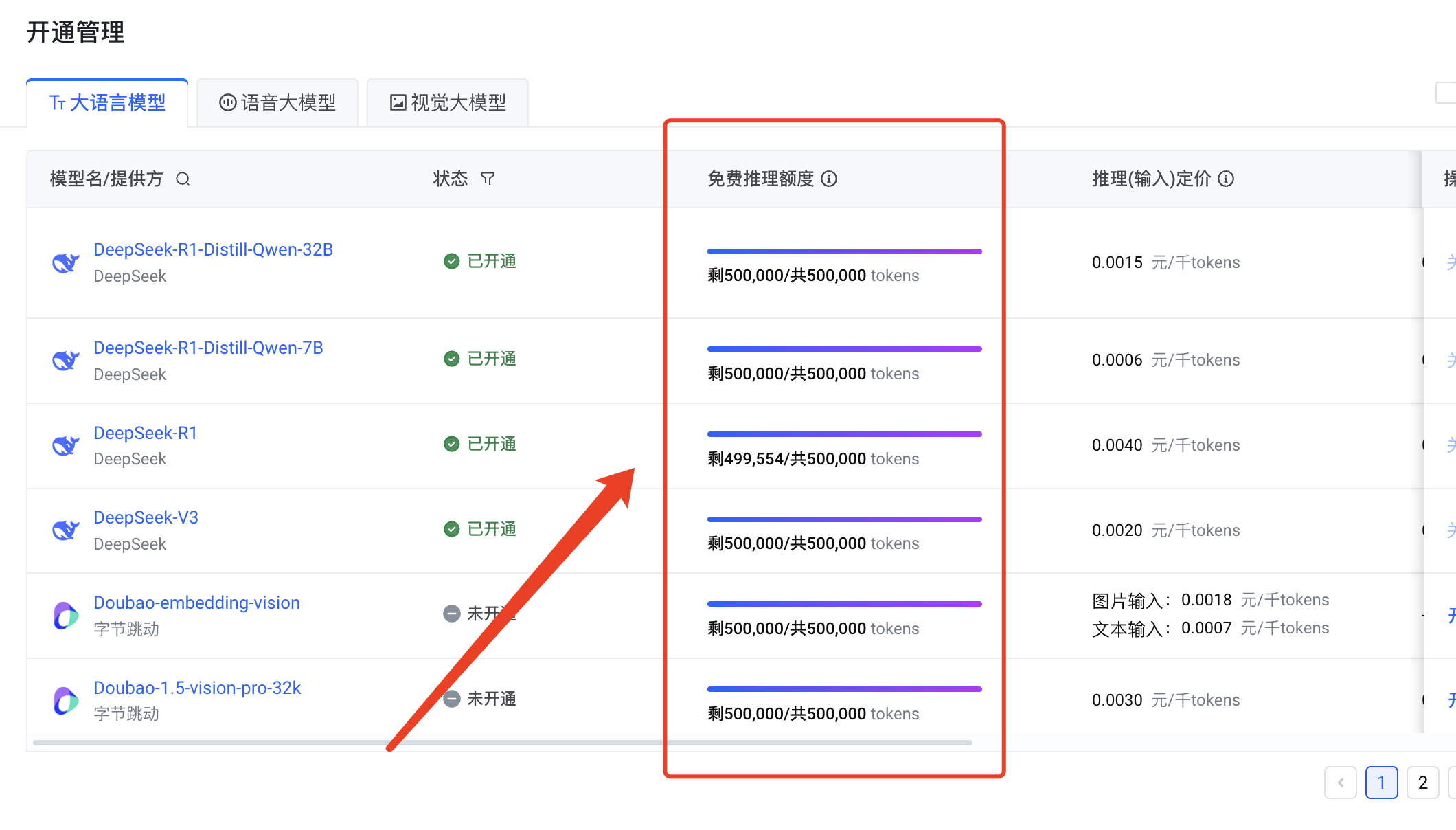Click the 开通管理 page title
The width and height of the screenshot is (1456, 830).
(76, 32)
